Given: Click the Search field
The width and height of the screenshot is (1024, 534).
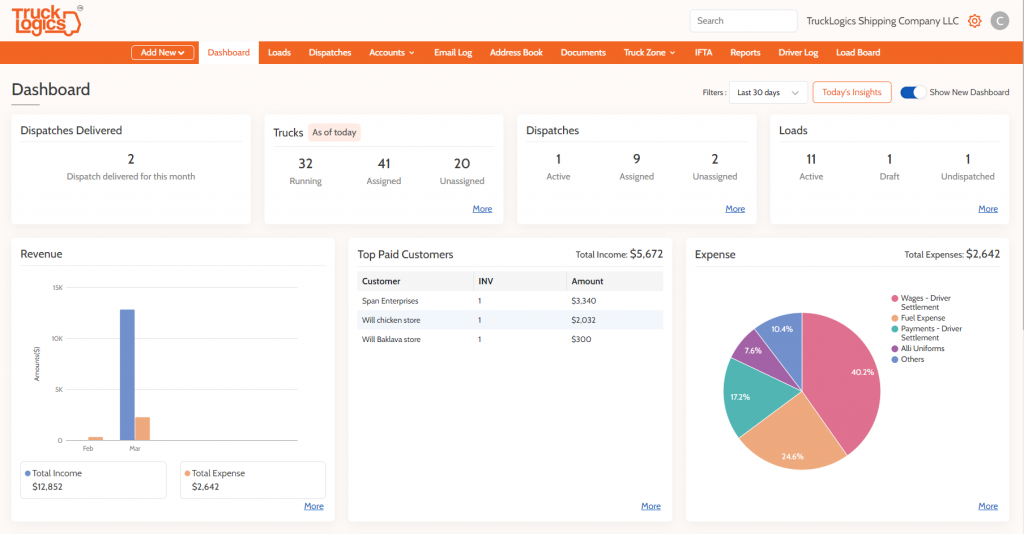Looking at the screenshot, I should (743, 21).
